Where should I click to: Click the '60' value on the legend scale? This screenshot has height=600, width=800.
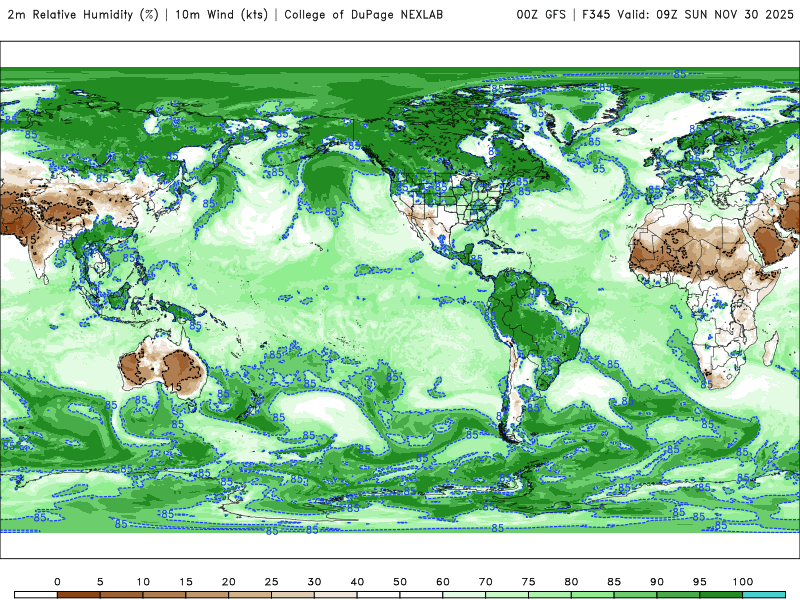pos(443,582)
